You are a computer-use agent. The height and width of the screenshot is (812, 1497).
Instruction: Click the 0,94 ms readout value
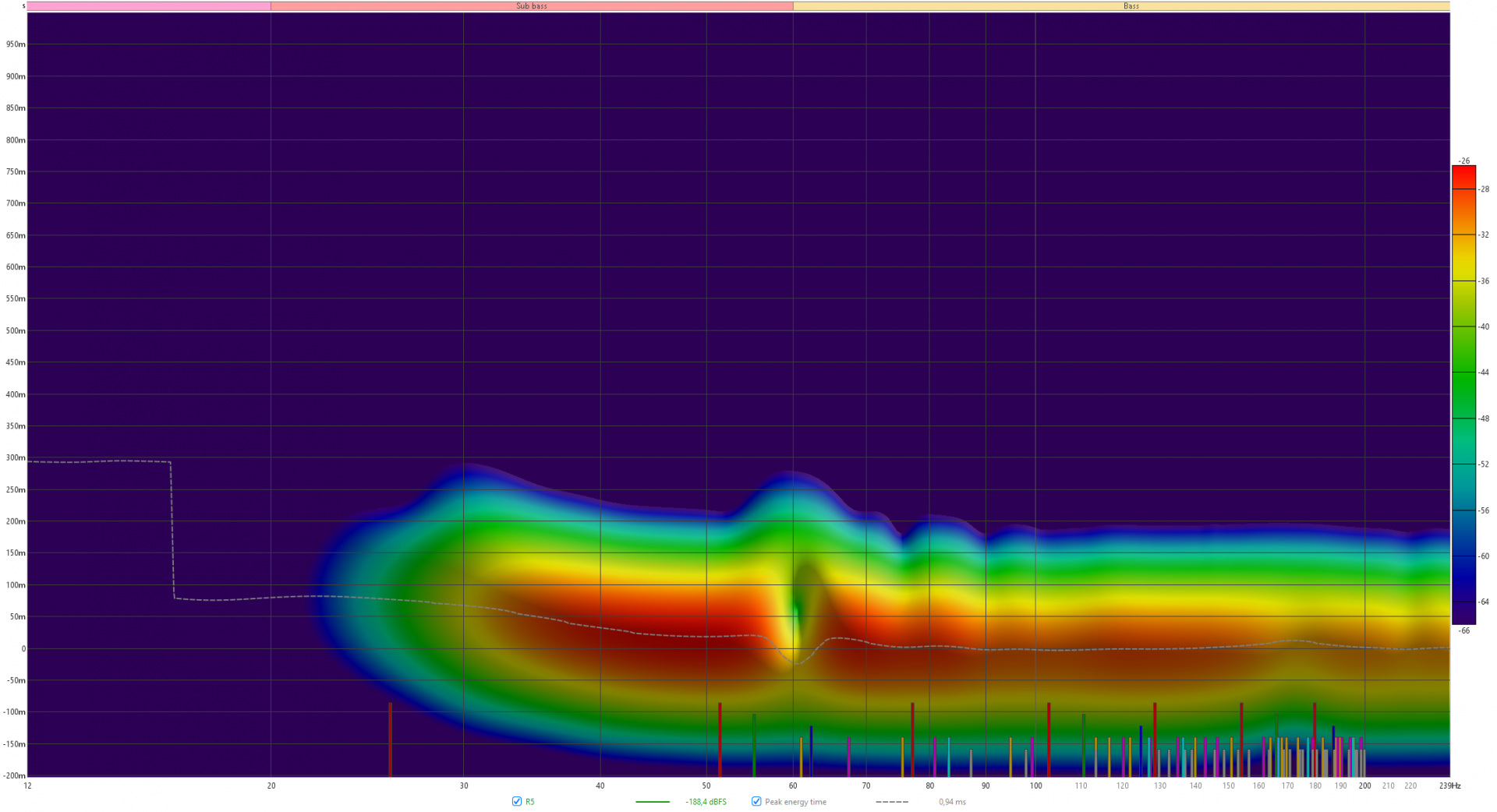point(952,802)
